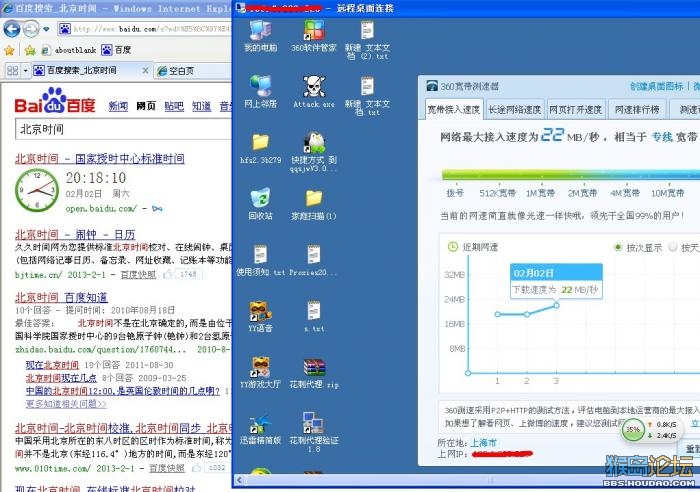Expand the quick tabs dropdown arrow
The width and height of the screenshot is (700, 492).
pyautogui.click(x=25, y=71)
